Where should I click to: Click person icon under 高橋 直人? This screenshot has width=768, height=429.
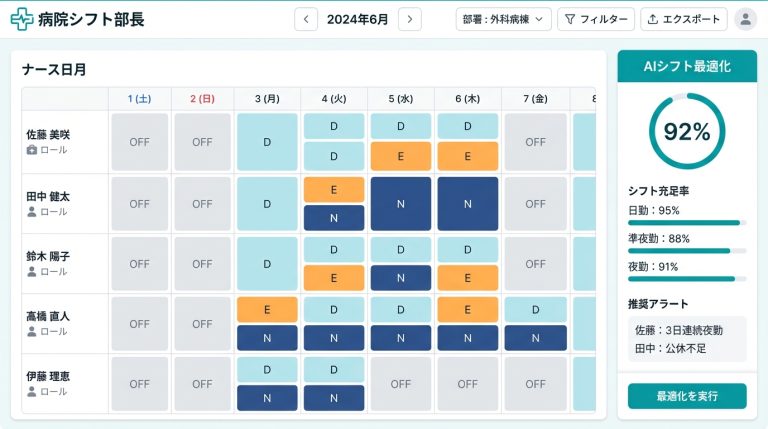(x=31, y=331)
